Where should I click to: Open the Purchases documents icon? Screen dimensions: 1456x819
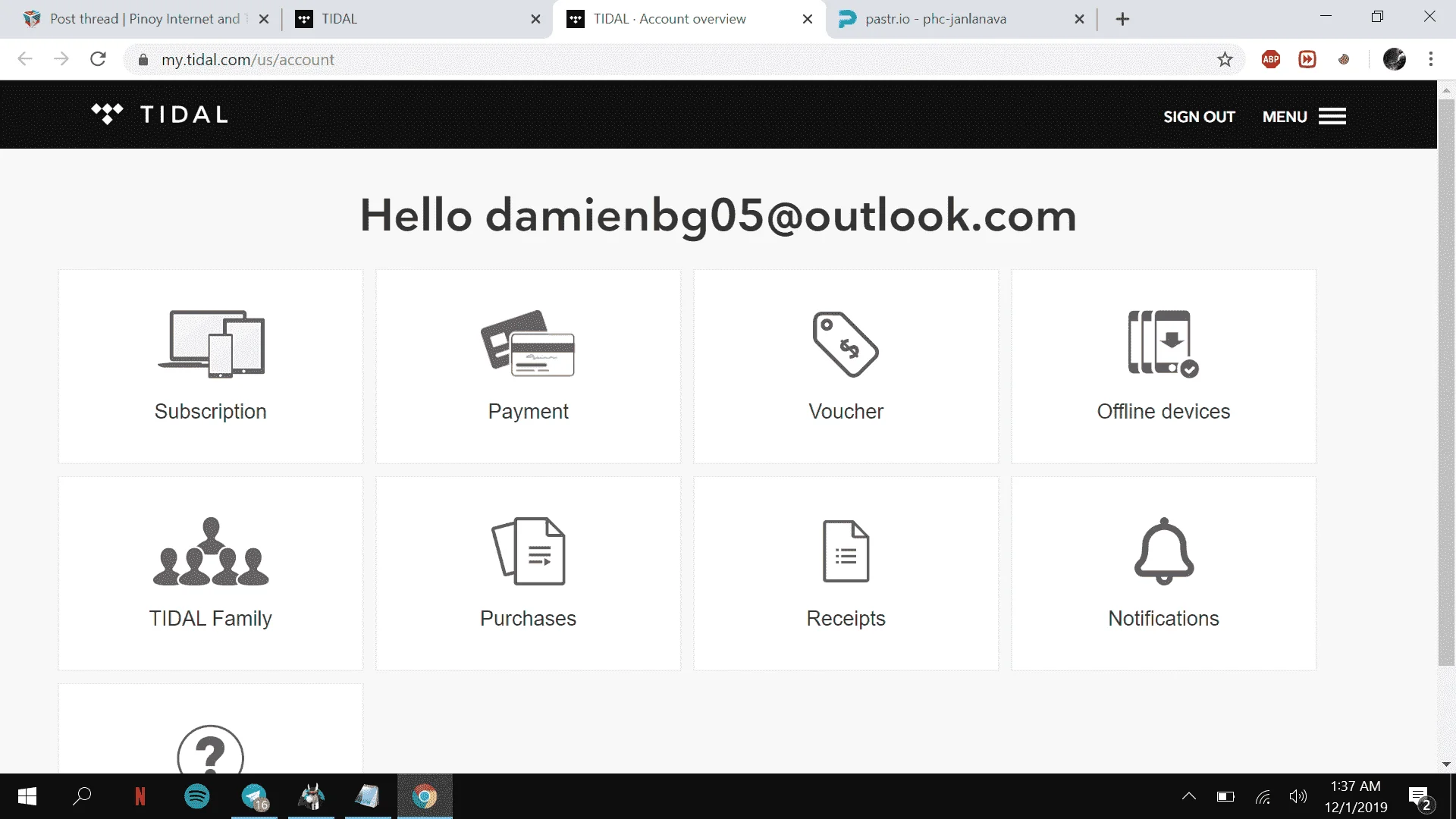pyautogui.click(x=529, y=551)
